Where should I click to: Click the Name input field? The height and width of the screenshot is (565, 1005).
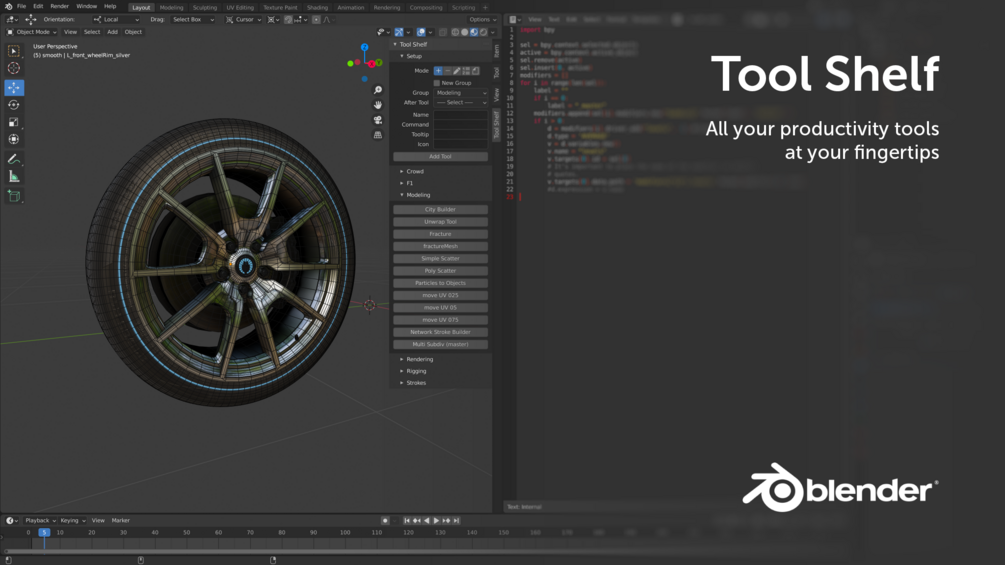coord(461,115)
